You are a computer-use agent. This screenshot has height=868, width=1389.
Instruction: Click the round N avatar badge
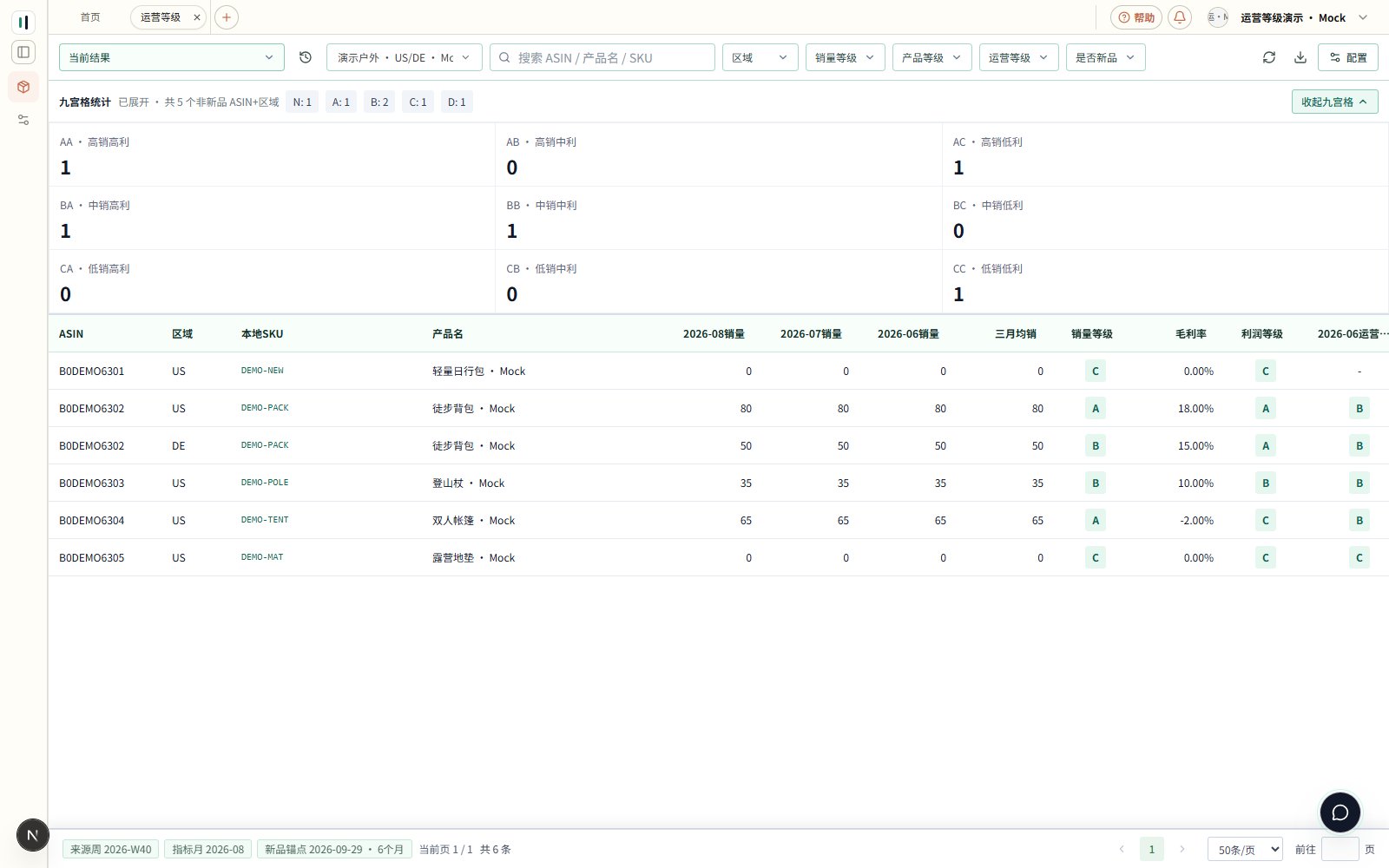pyautogui.click(x=33, y=835)
